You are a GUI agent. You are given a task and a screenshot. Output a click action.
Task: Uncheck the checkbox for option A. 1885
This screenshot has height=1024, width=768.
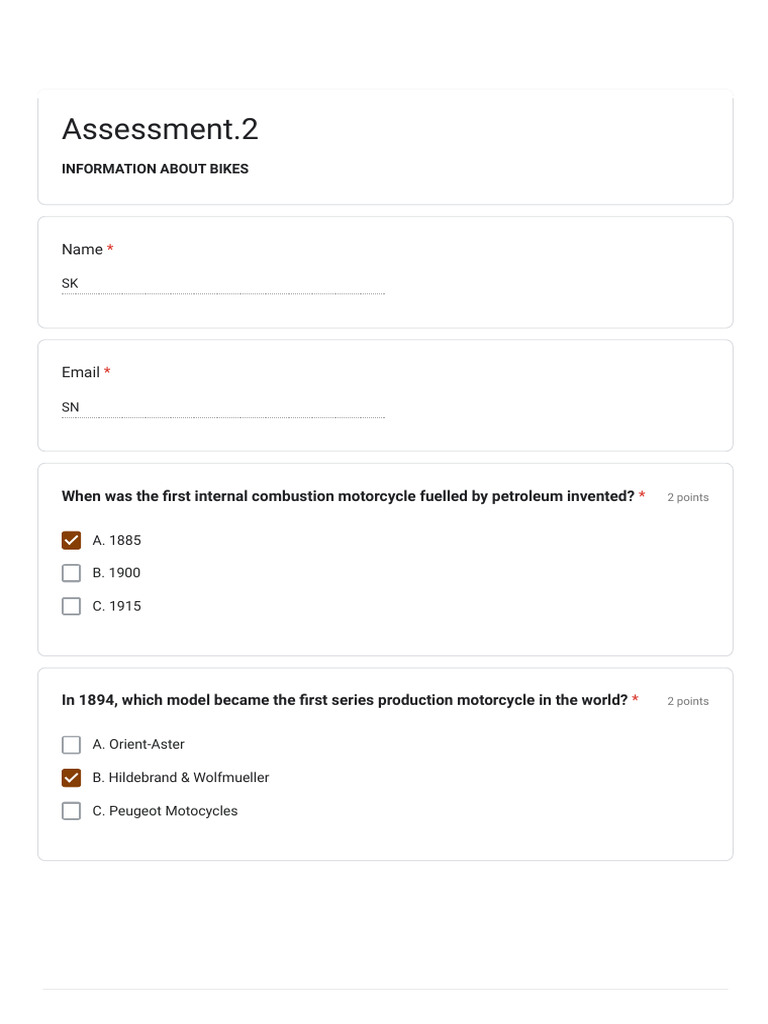coord(71,541)
